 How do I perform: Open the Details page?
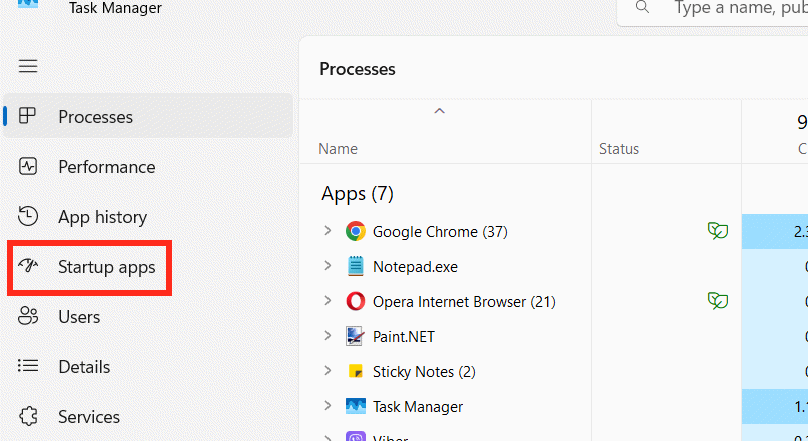click(148, 366)
